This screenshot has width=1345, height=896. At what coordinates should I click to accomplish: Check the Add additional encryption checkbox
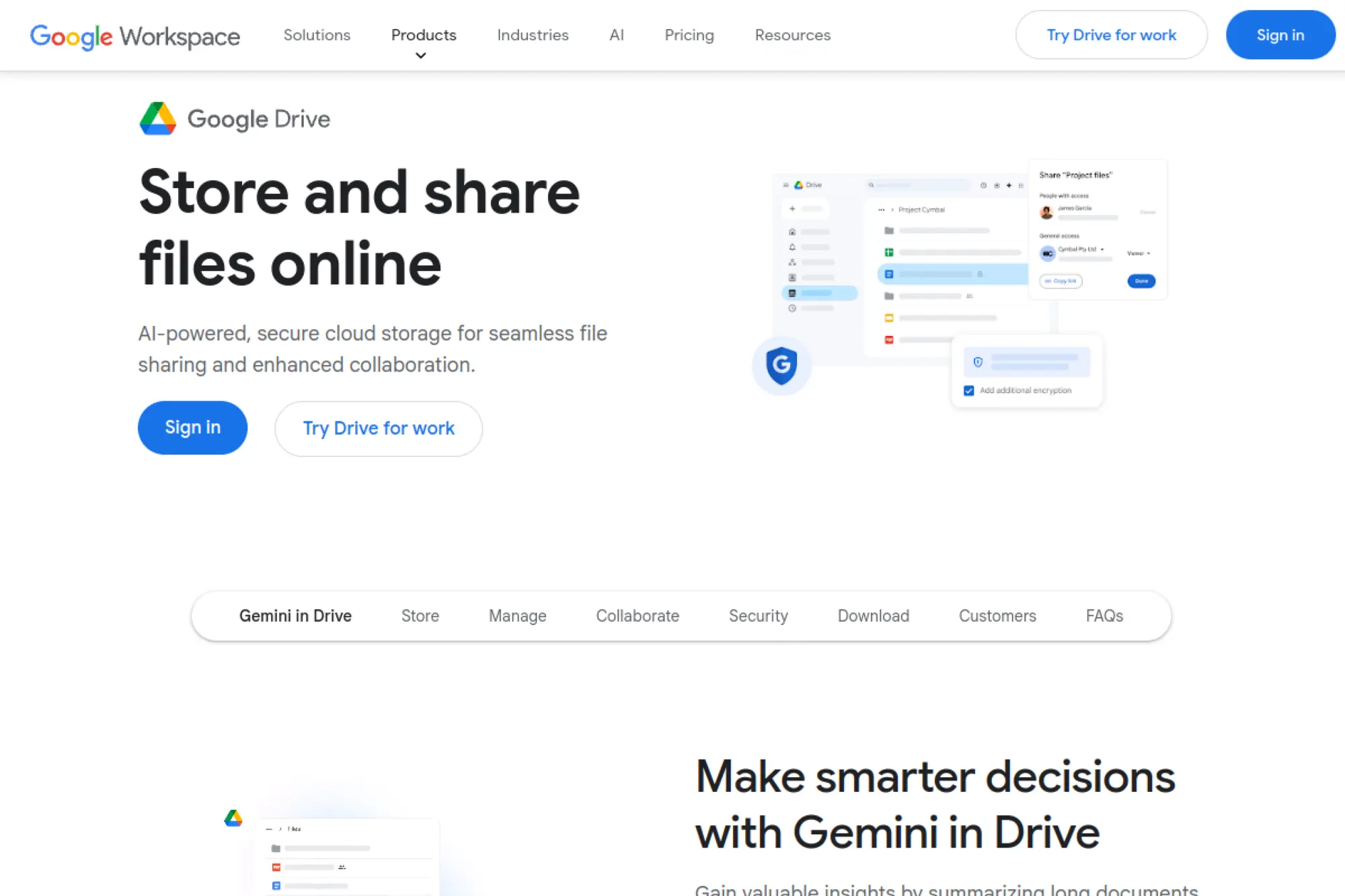pyautogui.click(x=968, y=390)
